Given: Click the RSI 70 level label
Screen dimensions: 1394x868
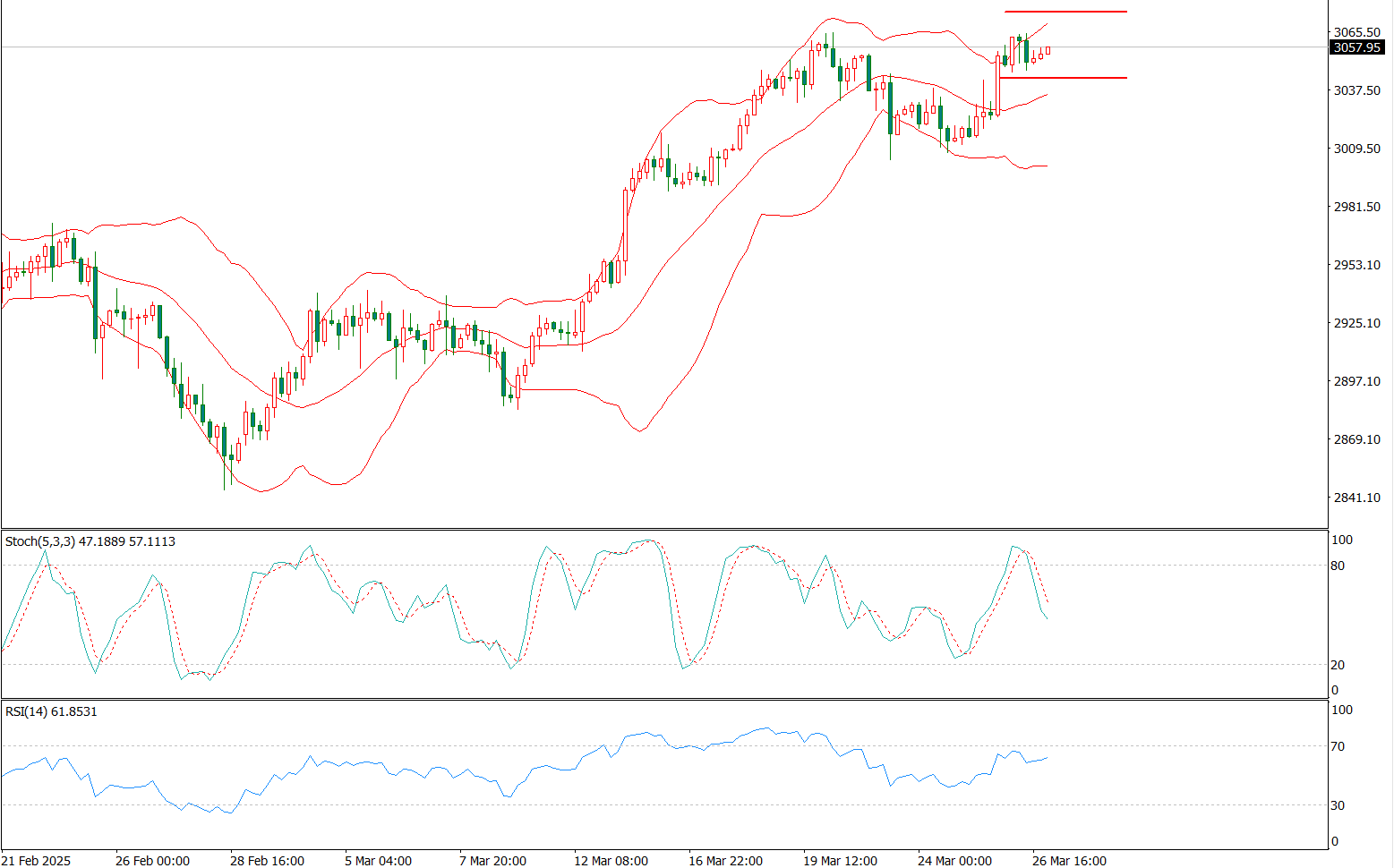Looking at the screenshot, I should [x=1338, y=746].
